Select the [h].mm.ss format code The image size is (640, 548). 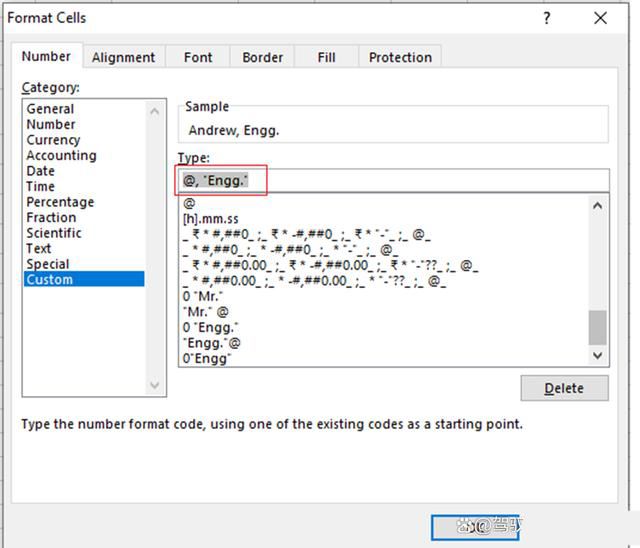tap(384, 219)
